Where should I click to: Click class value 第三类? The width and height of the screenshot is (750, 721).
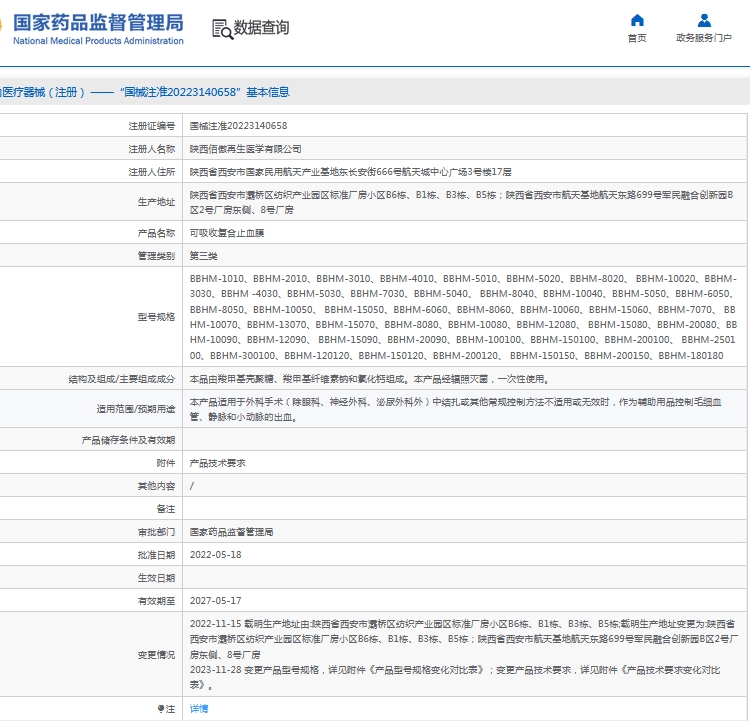tap(203, 256)
